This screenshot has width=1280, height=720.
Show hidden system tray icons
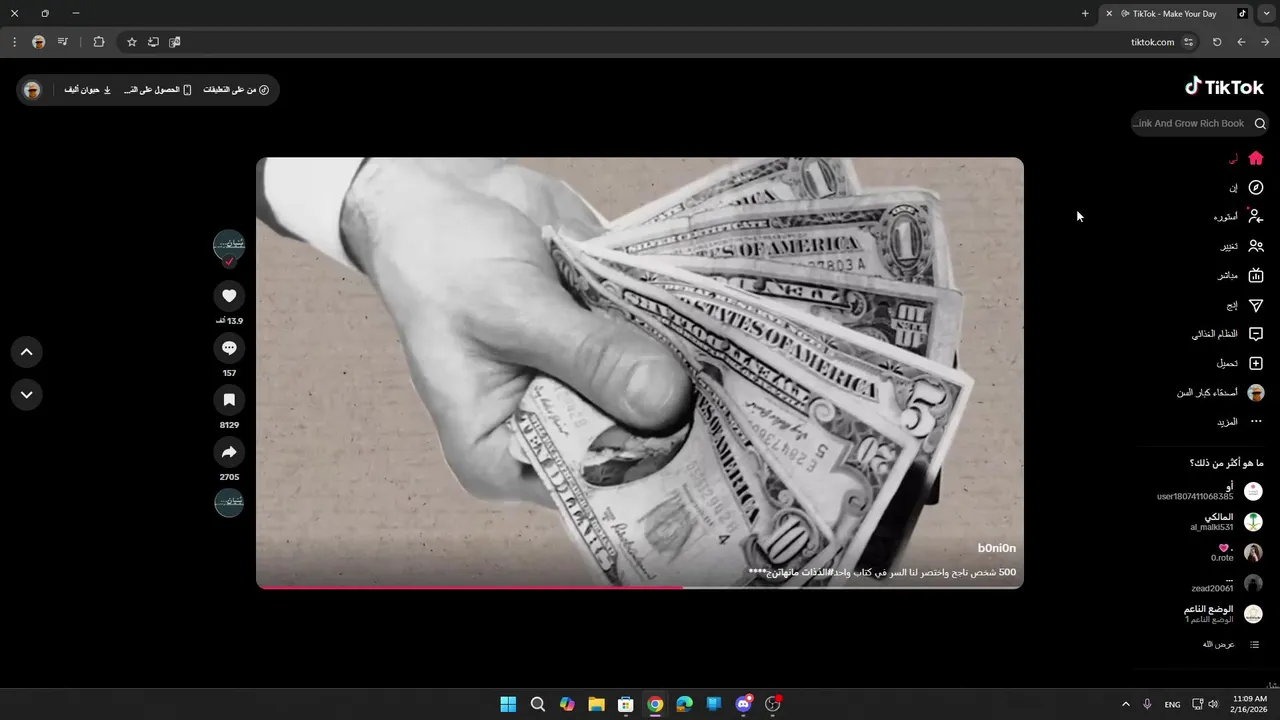click(1125, 704)
